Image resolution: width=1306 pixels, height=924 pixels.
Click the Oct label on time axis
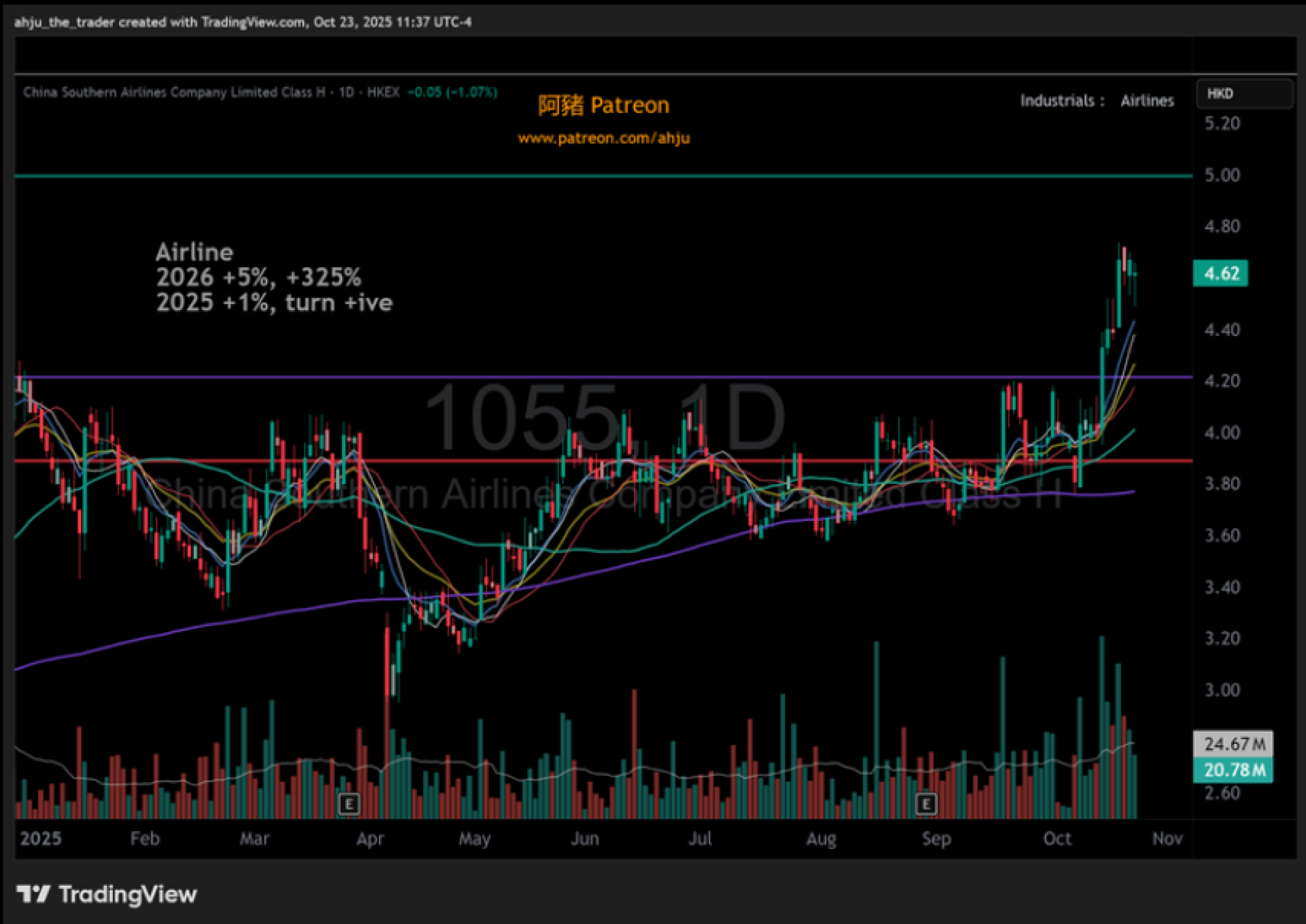point(1057,838)
